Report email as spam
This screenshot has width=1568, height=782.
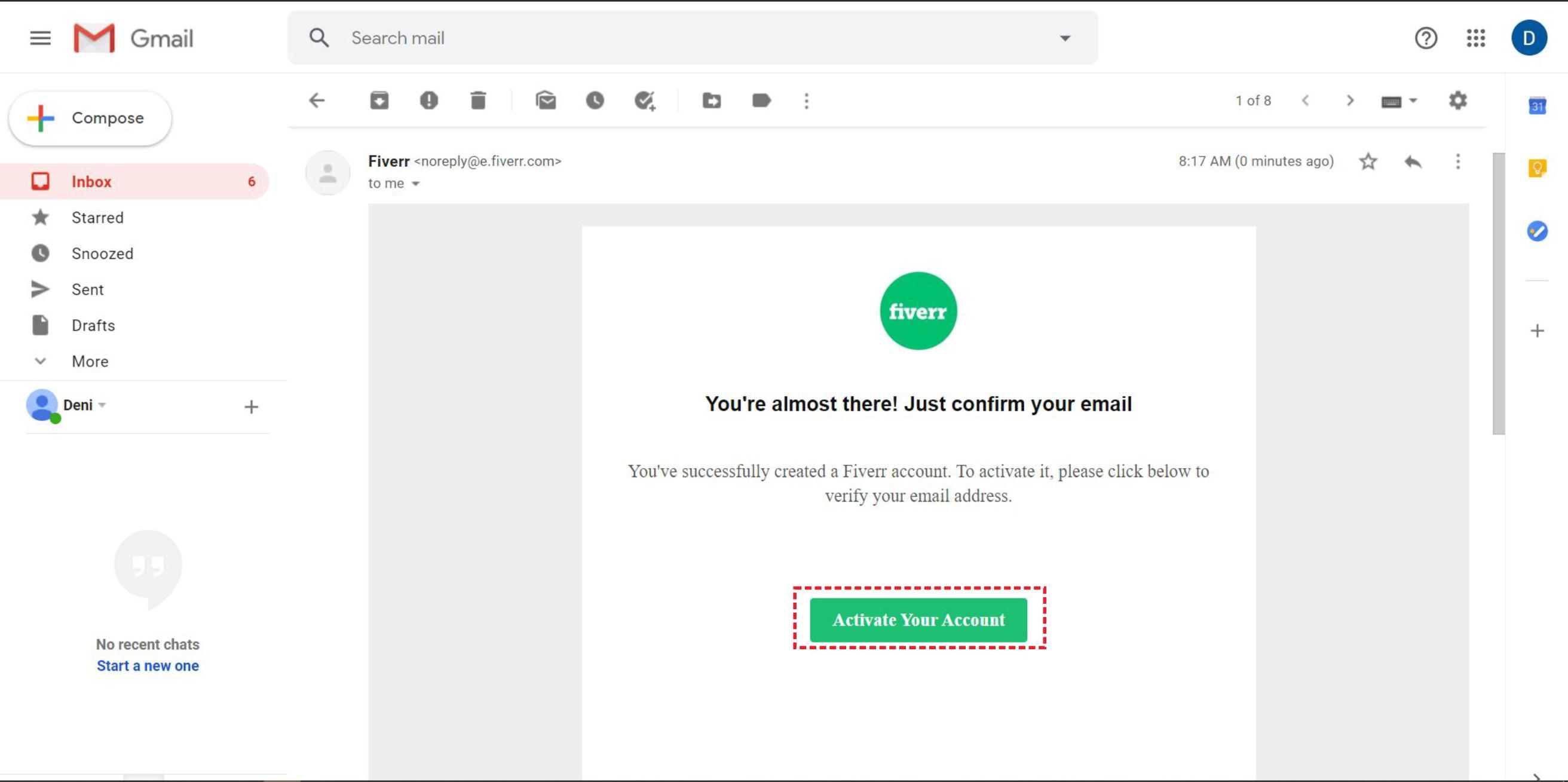pyautogui.click(x=428, y=100)
